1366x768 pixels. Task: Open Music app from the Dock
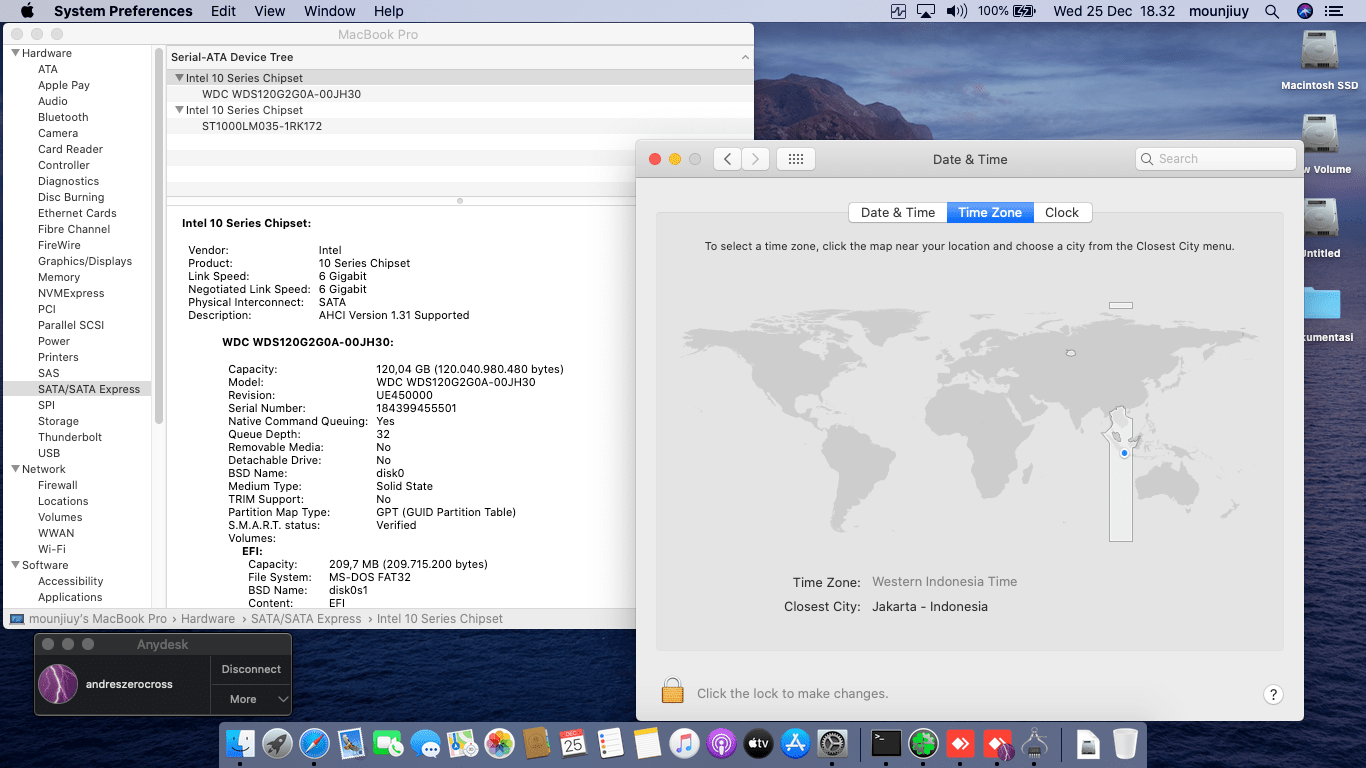(x=684, y=743)
